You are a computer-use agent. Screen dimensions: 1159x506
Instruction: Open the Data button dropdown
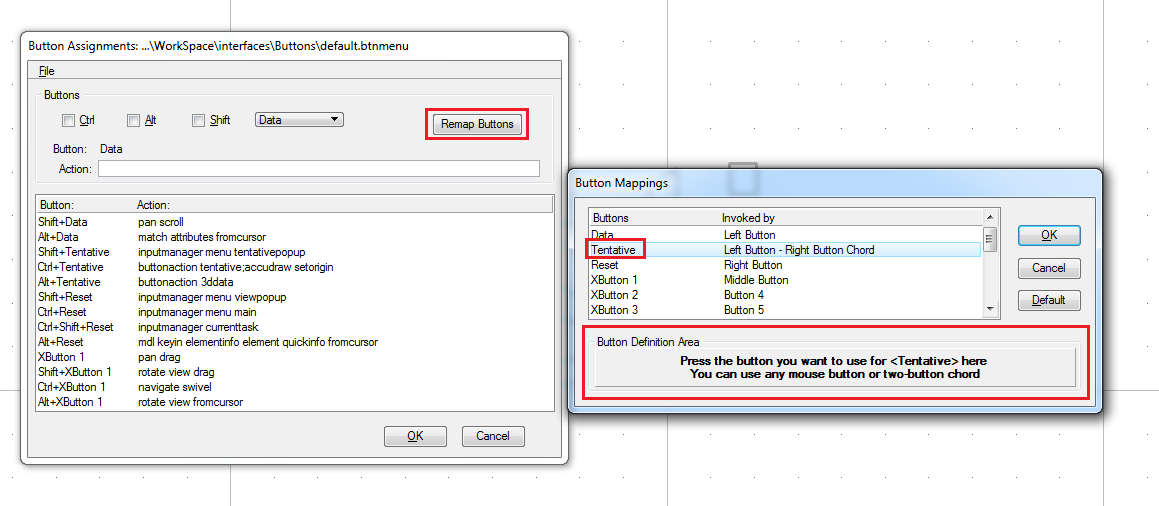(299, 119)
